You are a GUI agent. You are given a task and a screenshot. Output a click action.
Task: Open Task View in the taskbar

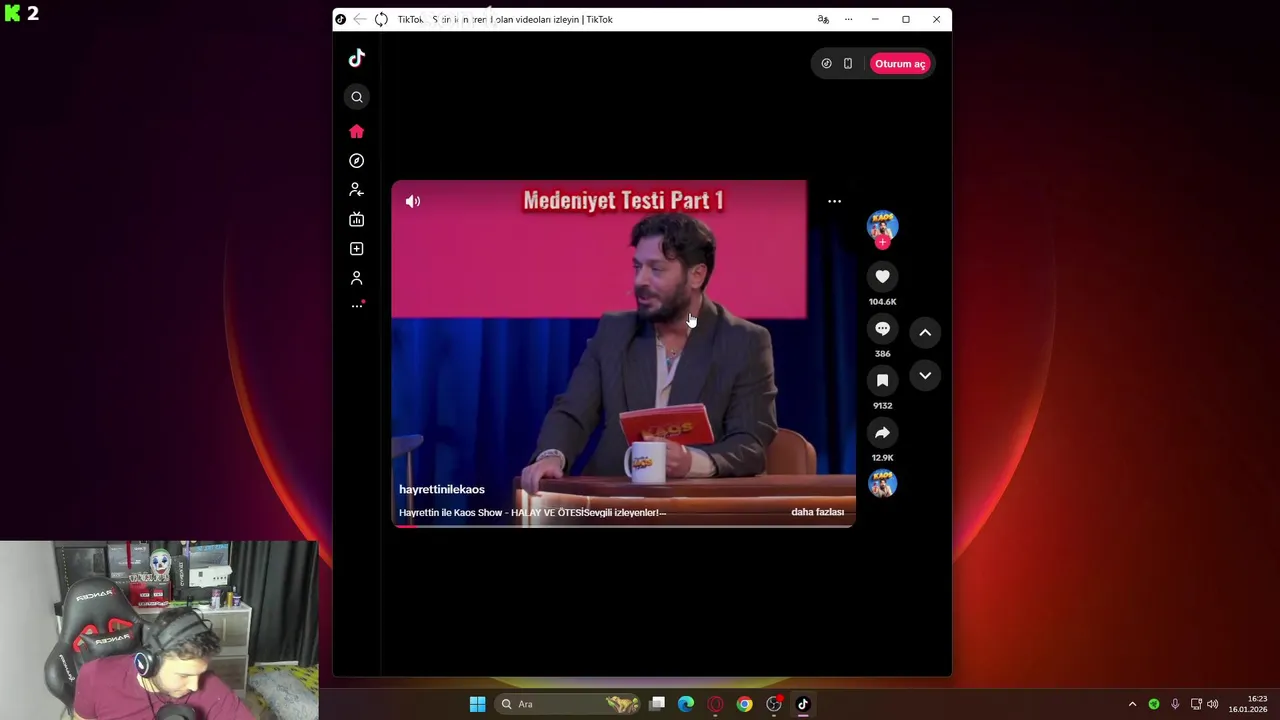pyautogui.click(x=657, y=704)
